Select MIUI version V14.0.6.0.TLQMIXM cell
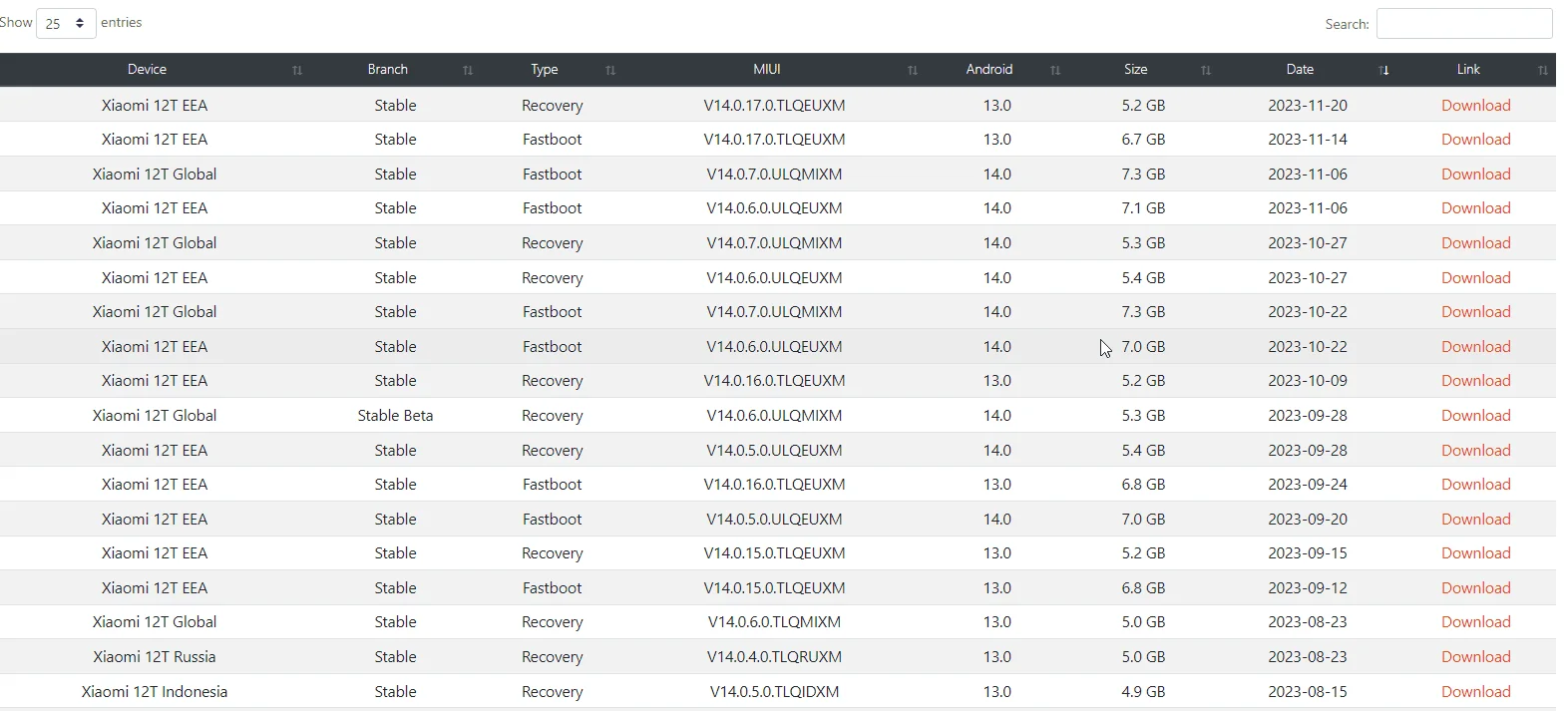This screenshot has width=1568, height=711. (x=774, y=621)
